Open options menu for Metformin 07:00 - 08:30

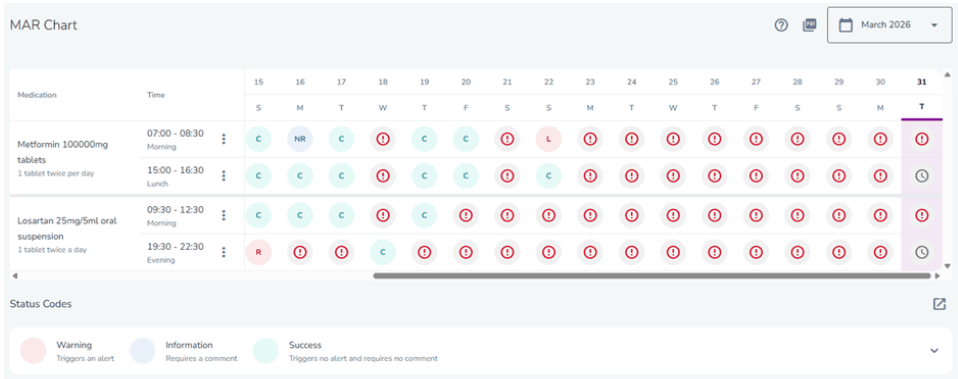click(224, 139)
